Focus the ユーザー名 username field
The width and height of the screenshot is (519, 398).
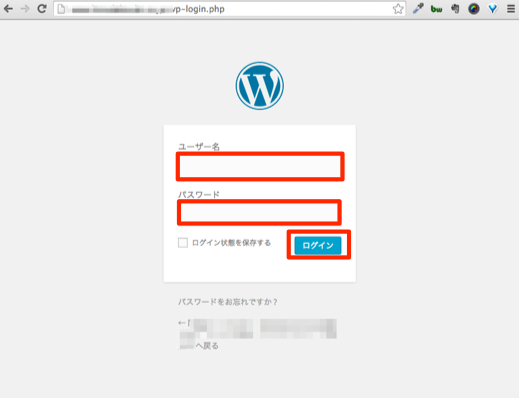pos(260,166)
